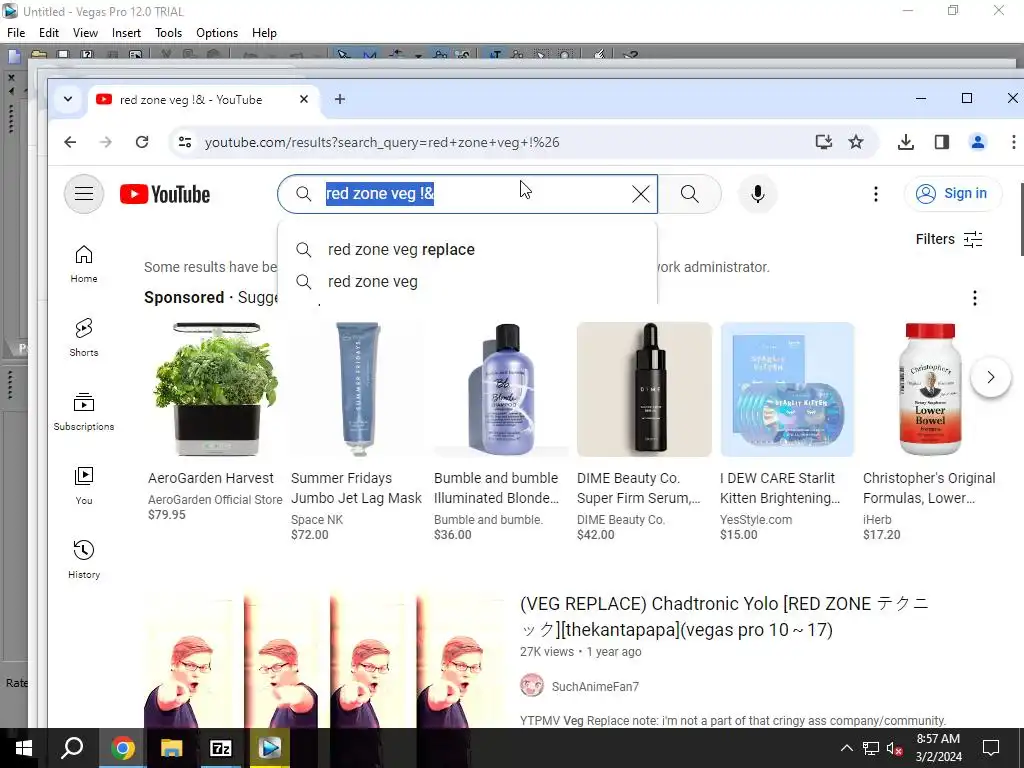Click SuchAnimeFan7 channel avatar
Image resolution: width=1024 pixels, height=768 pixels.
coord(532,686)
